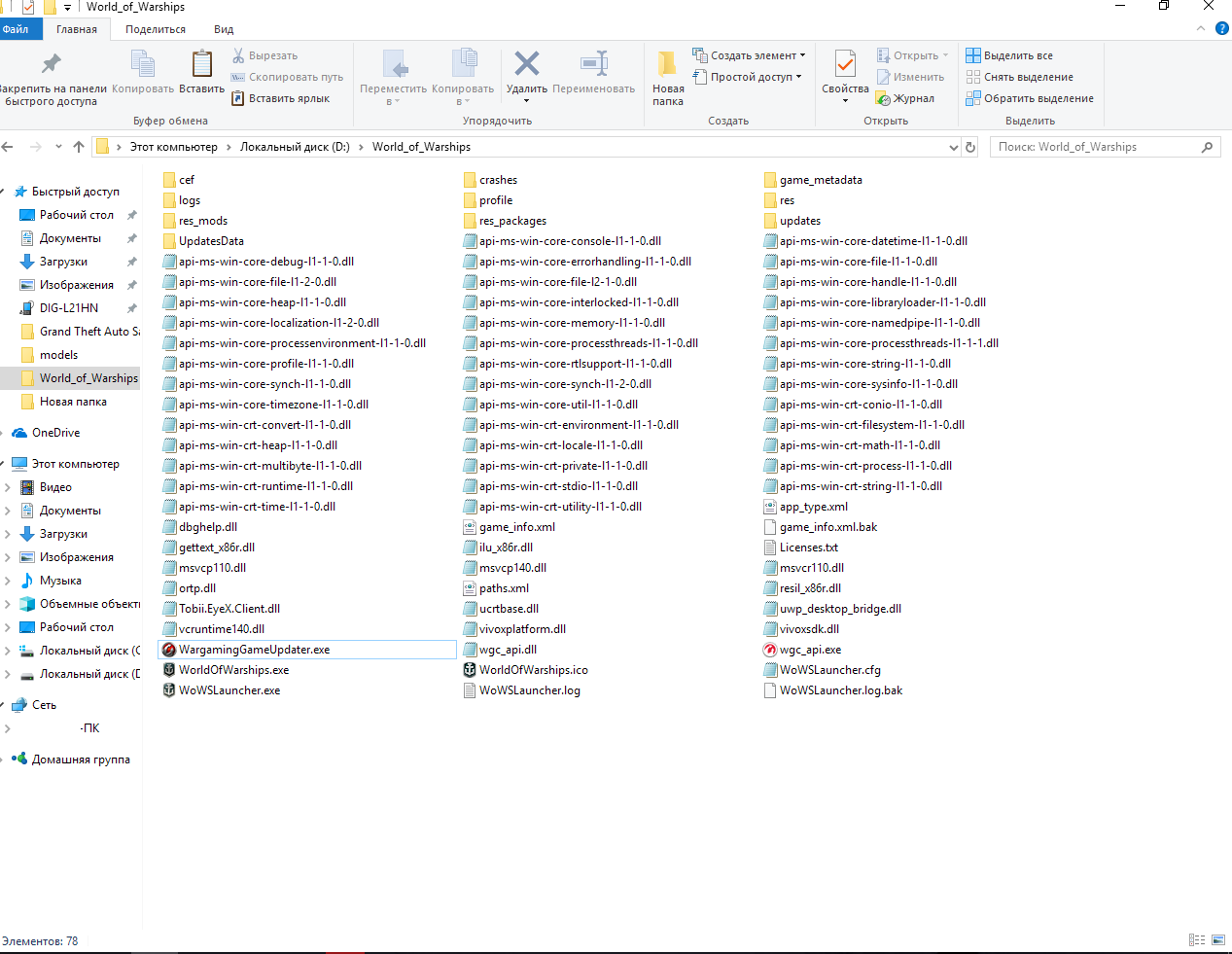Open the Move to (Переместить в) dropdown

393,78
